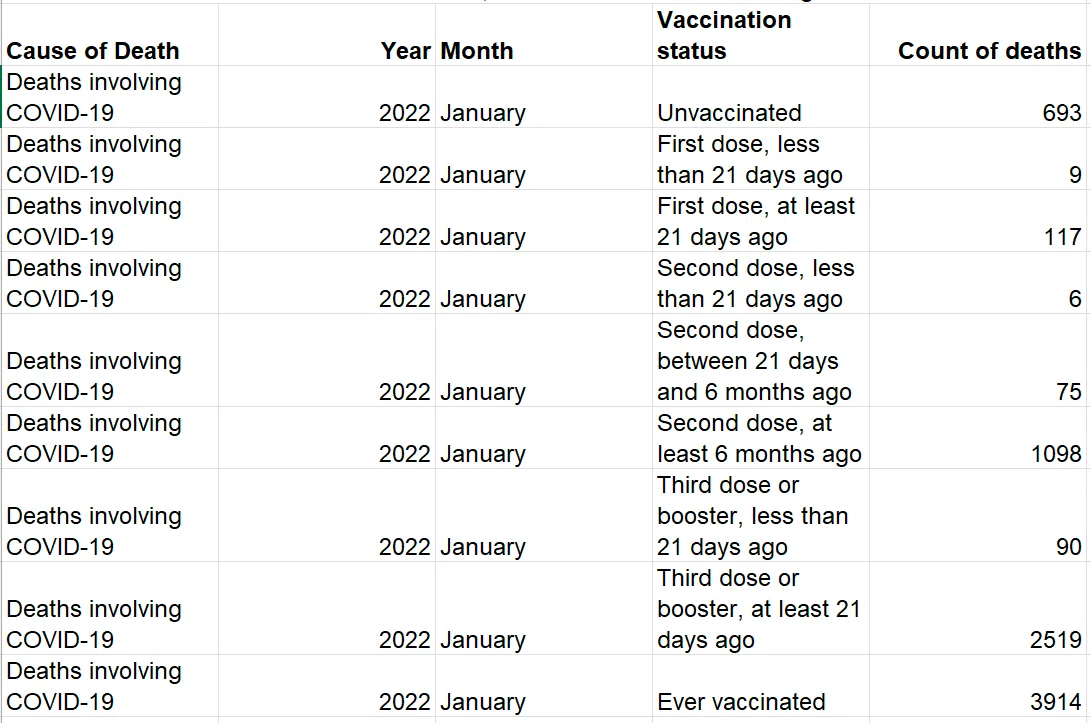Click the cell with count 3914
The height and width of the screenshot is (723, 1091).
pyautogui.click(x=978, y=685)
